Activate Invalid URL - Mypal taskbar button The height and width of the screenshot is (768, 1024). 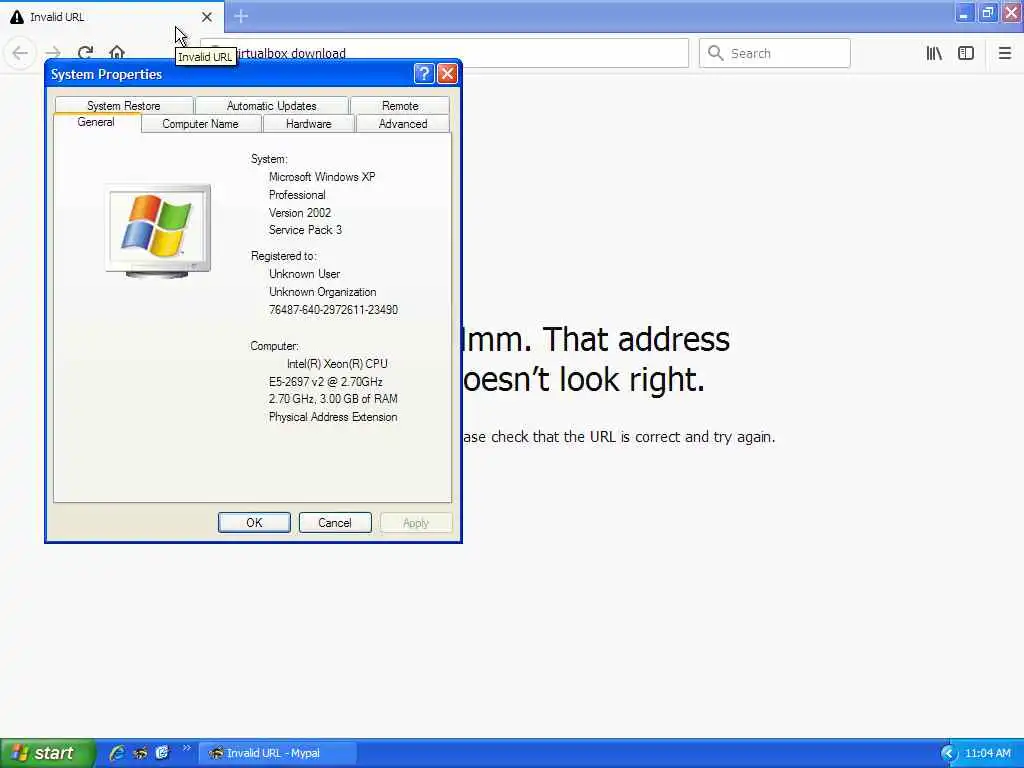pyautogui.click(x=278, y=753)
